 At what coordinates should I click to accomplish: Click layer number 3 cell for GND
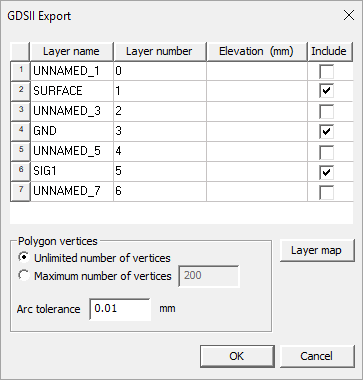pos(160,131)
